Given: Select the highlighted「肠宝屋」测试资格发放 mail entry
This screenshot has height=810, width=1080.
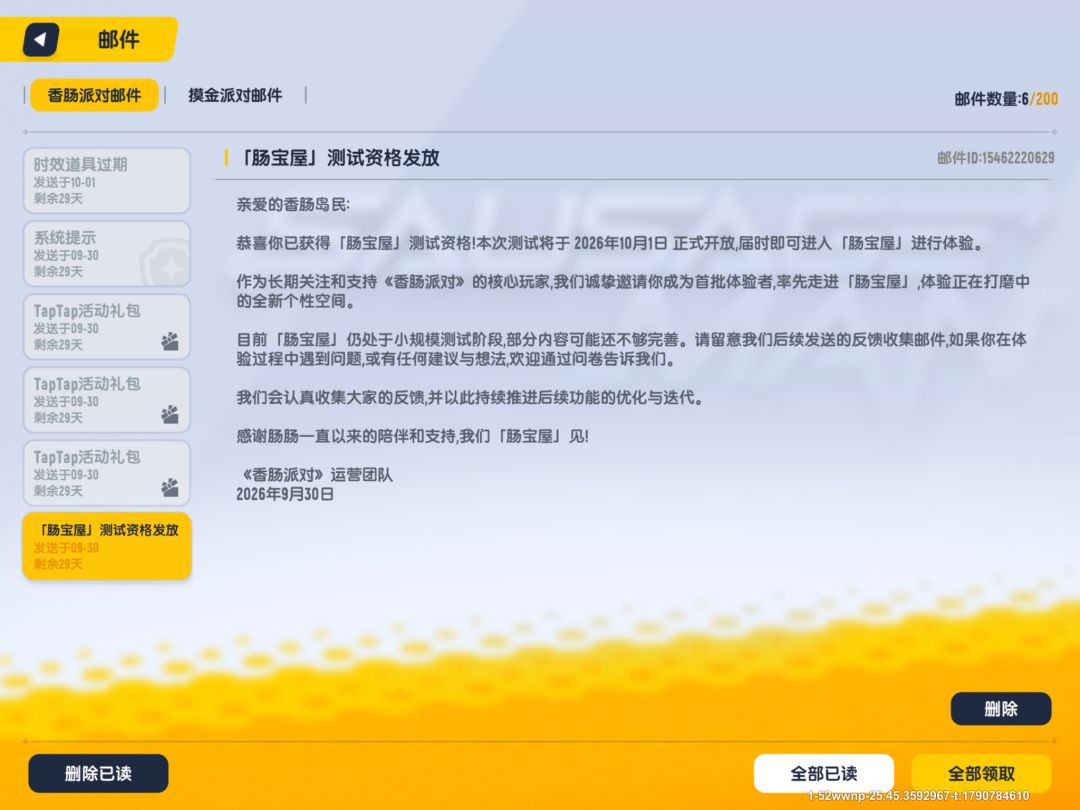Looking at the screenshot, I should tap(107, 546).
